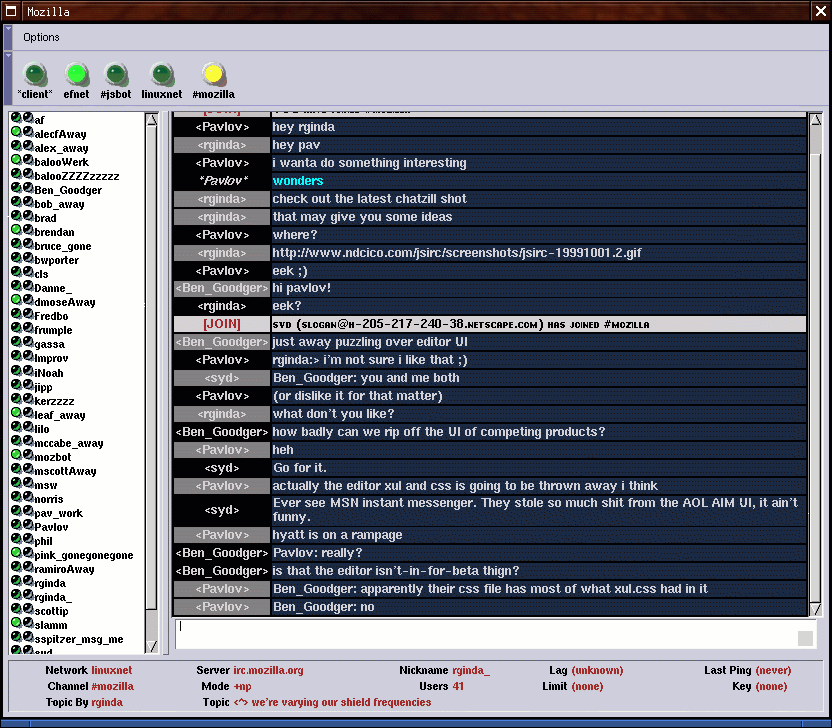Switch to the linuxnet network view light
832x728 pixels.
click(161, 74)
